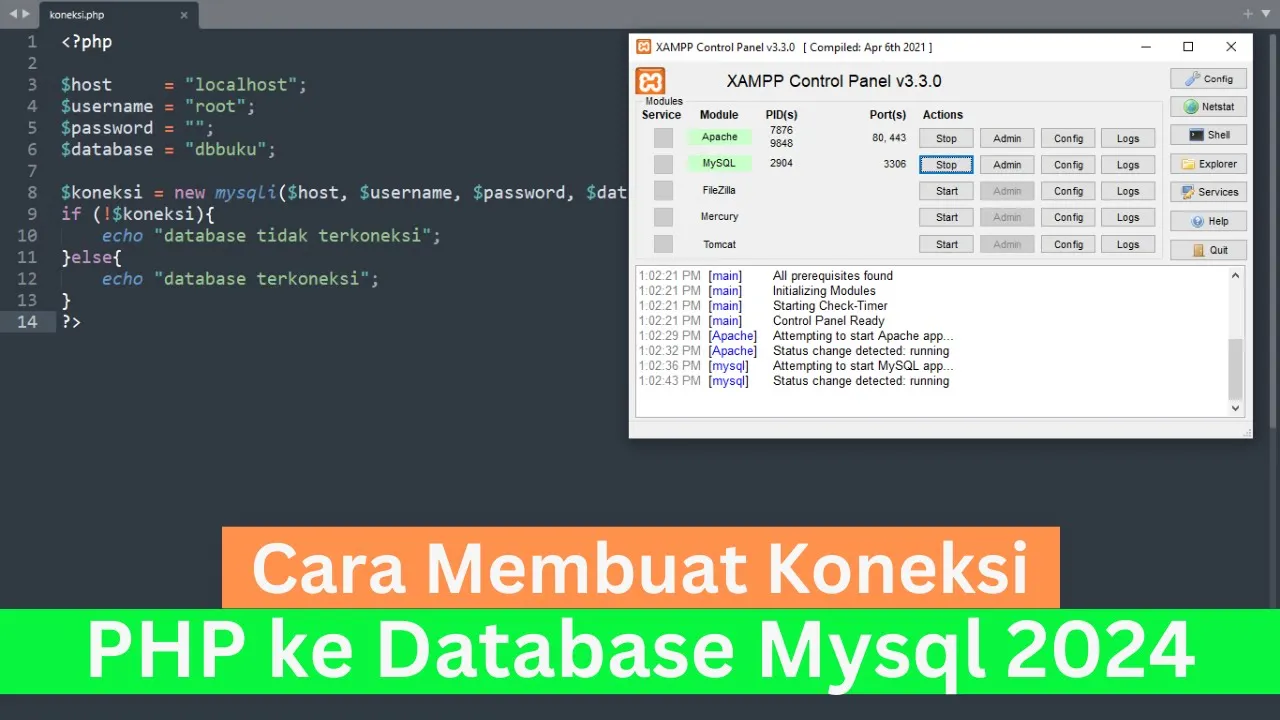Image resolution: width=1280 pixels, height=720 pixels.
Task: Toggle Mercury service install checkbox
Action: [x=664, y=217]
